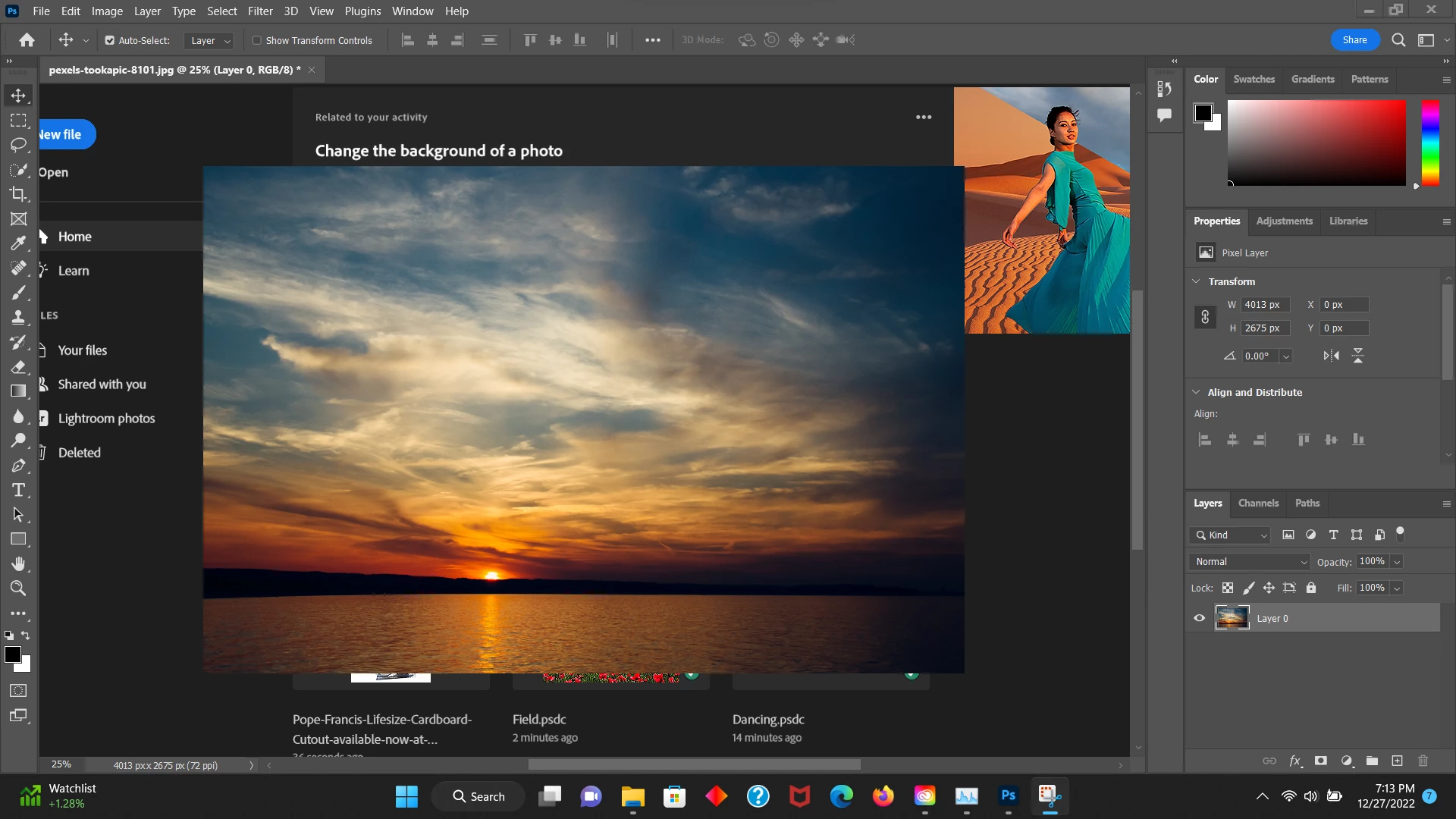Choose the Eyedropper tool
Image resolution: width=1456 pixels, height=819 pixels.
(x=18, y=243)
